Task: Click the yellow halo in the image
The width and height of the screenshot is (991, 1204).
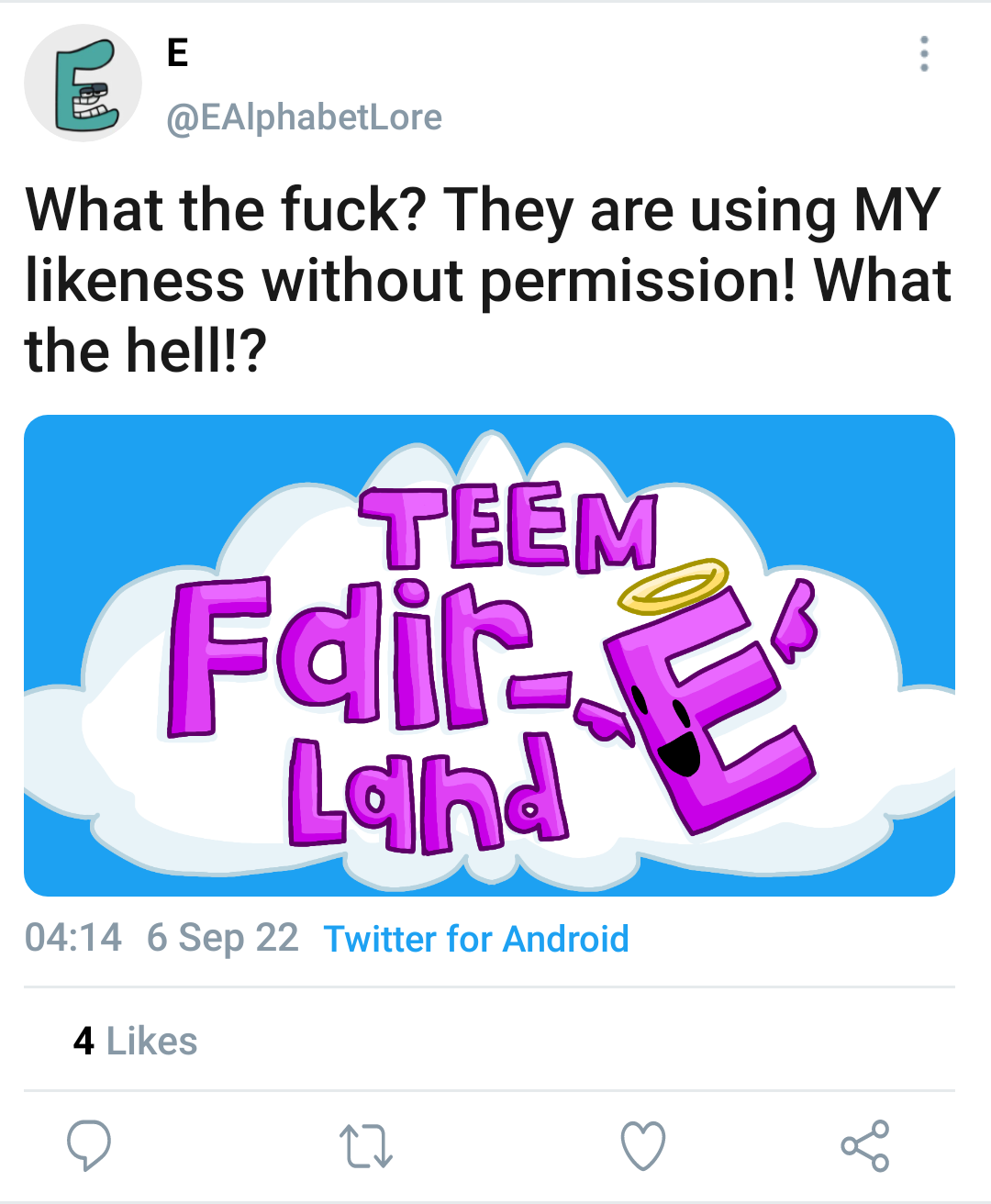Action: [673, 586]
